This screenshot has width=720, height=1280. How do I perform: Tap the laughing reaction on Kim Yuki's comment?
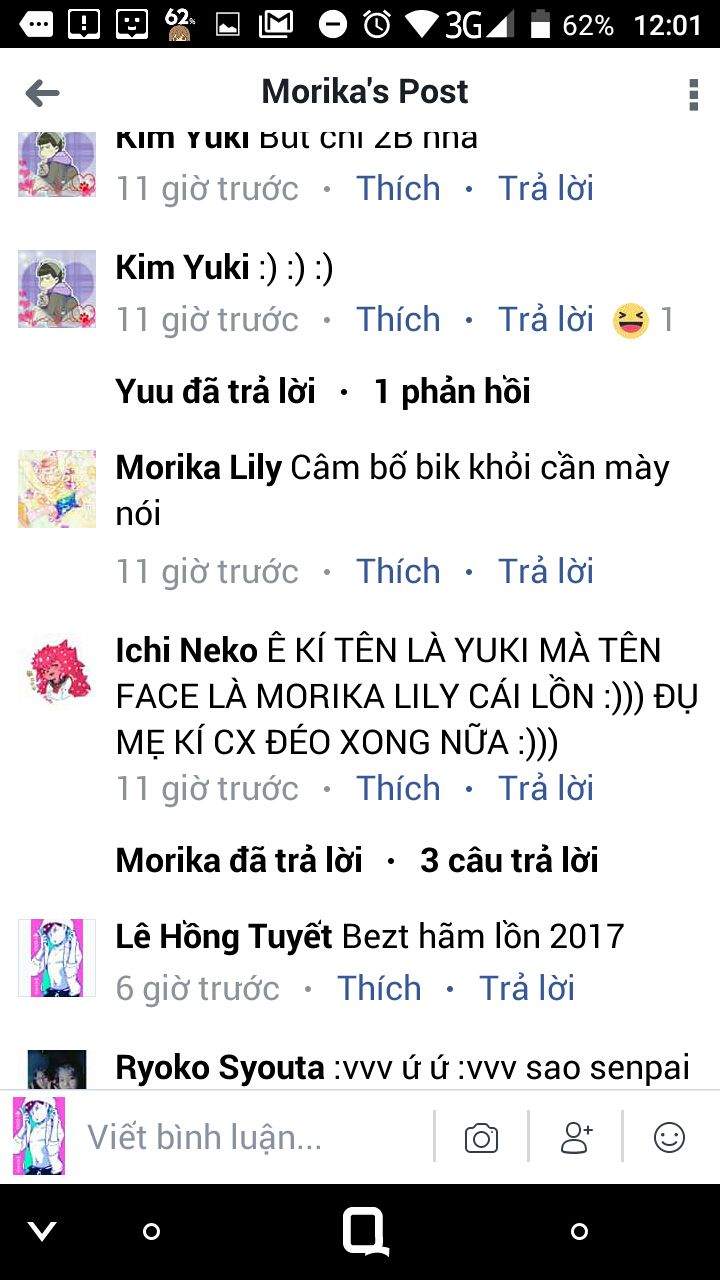(x=631, y=320)
